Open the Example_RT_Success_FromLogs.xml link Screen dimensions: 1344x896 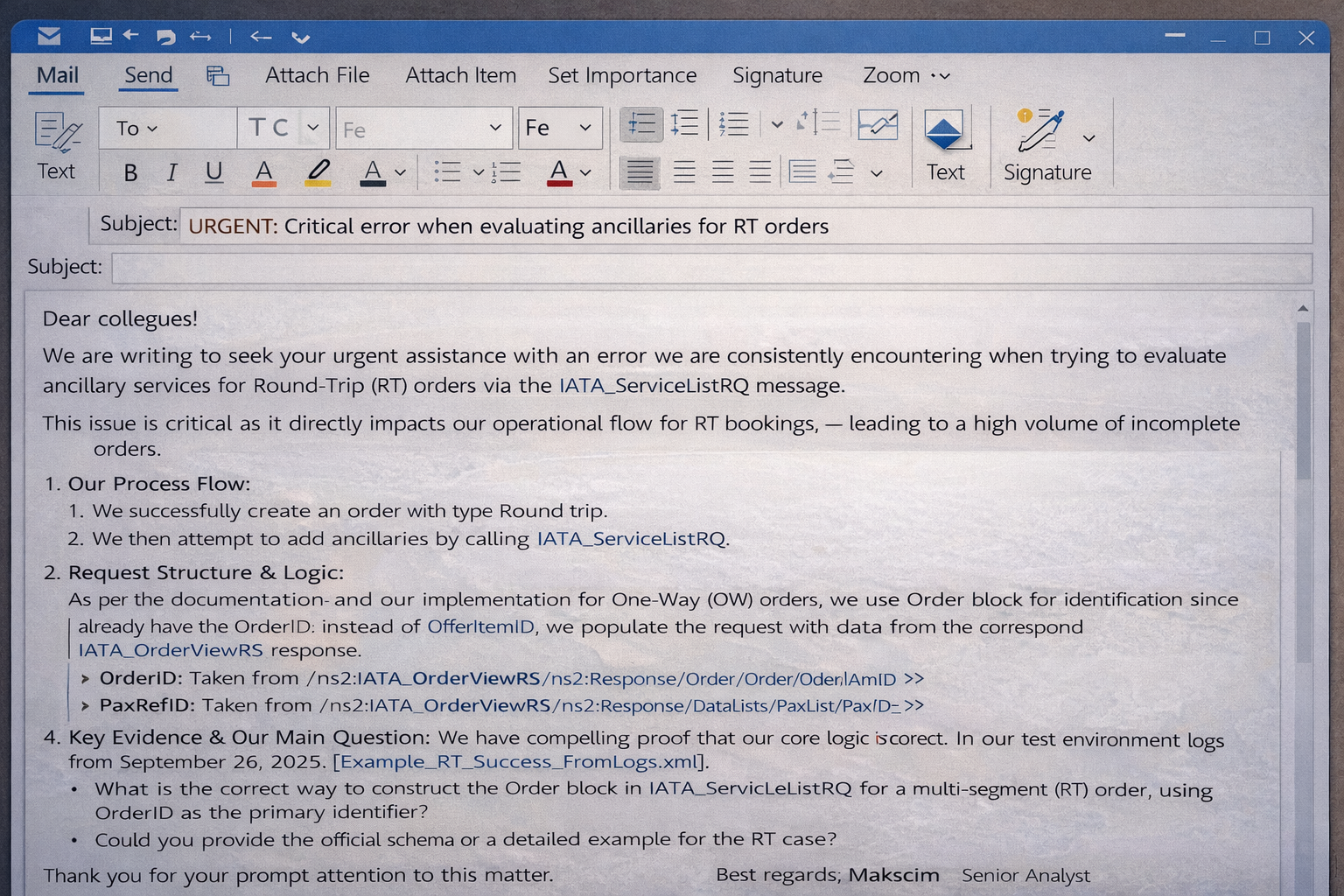coord(520,761)
